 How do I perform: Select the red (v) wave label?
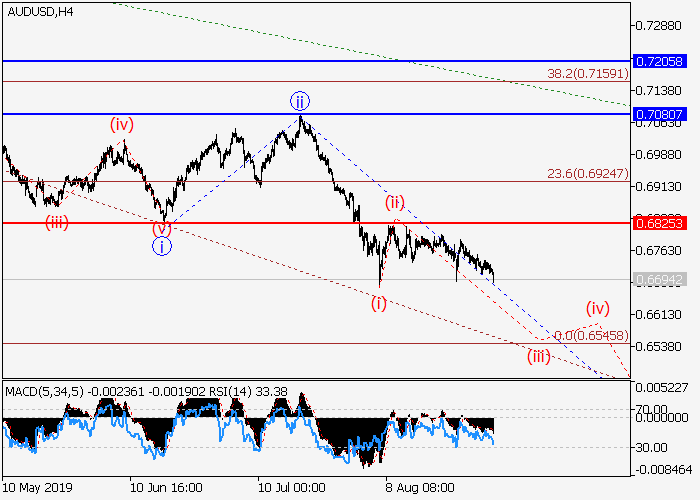[x=162, y=228]
